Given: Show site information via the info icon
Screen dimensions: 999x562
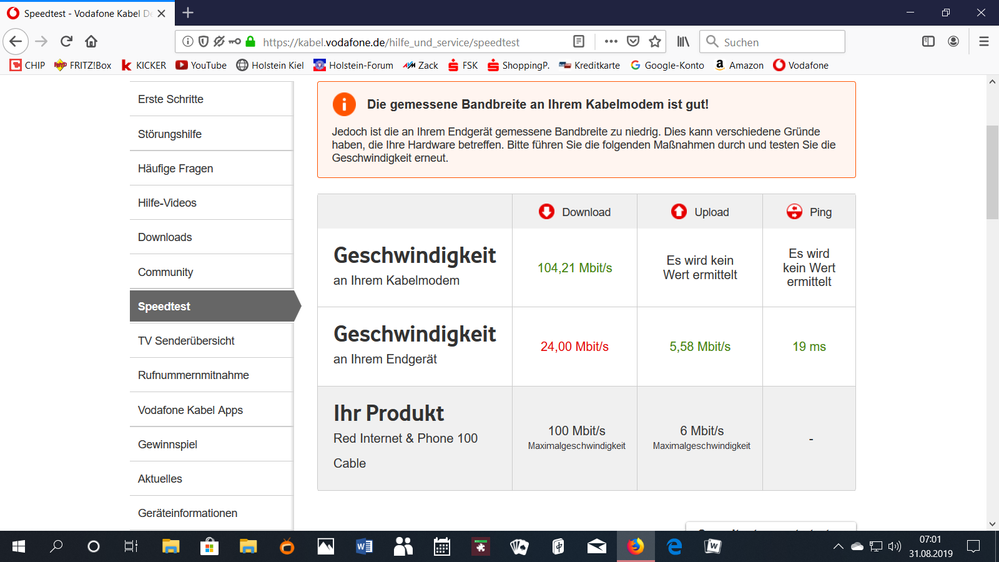Looking at the screenshot, I should tap(187, 42).
